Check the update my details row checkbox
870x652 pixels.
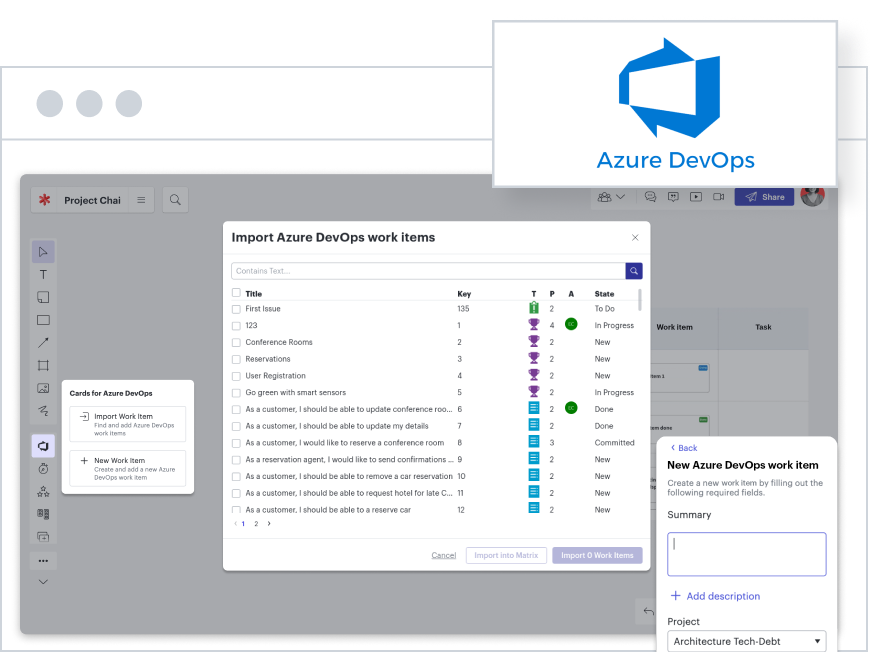point(236,426)
